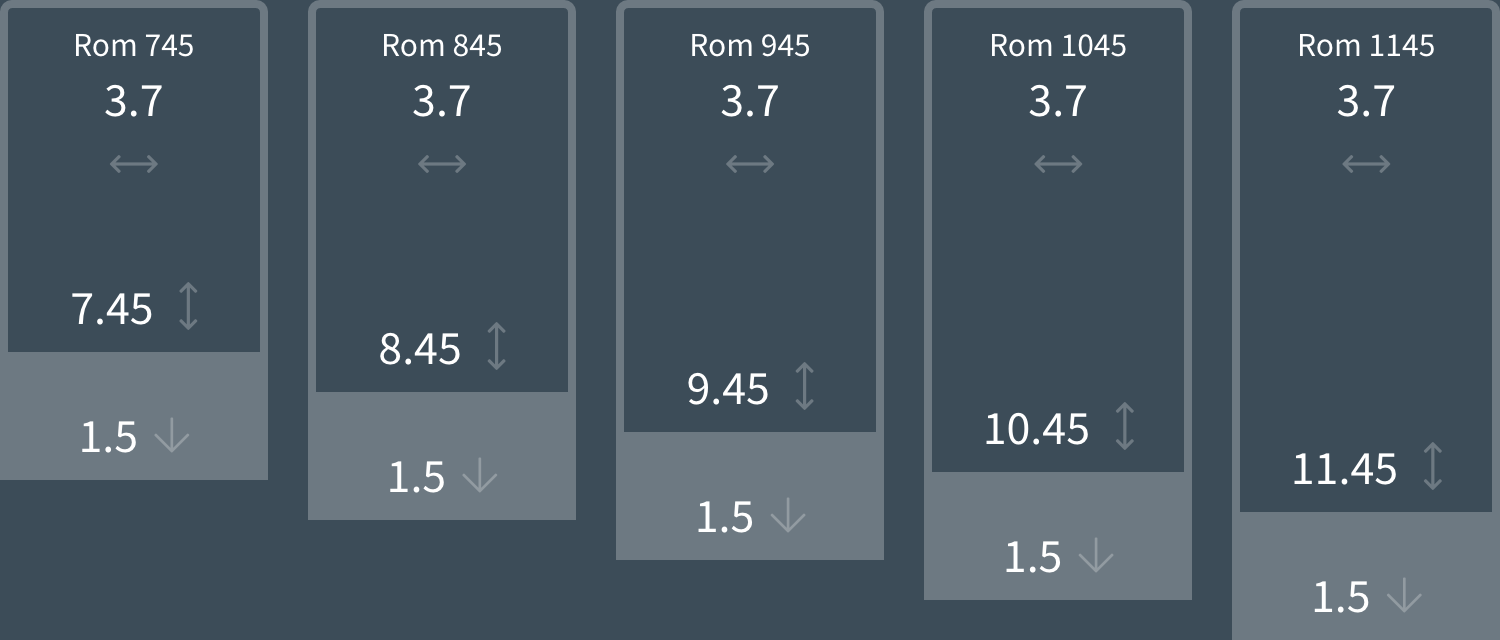The width and height of the screenshot is (1500, 640).
Task: Click the down arrow below Rom 845
Action: pyautogui.click(x=480, y=476)
